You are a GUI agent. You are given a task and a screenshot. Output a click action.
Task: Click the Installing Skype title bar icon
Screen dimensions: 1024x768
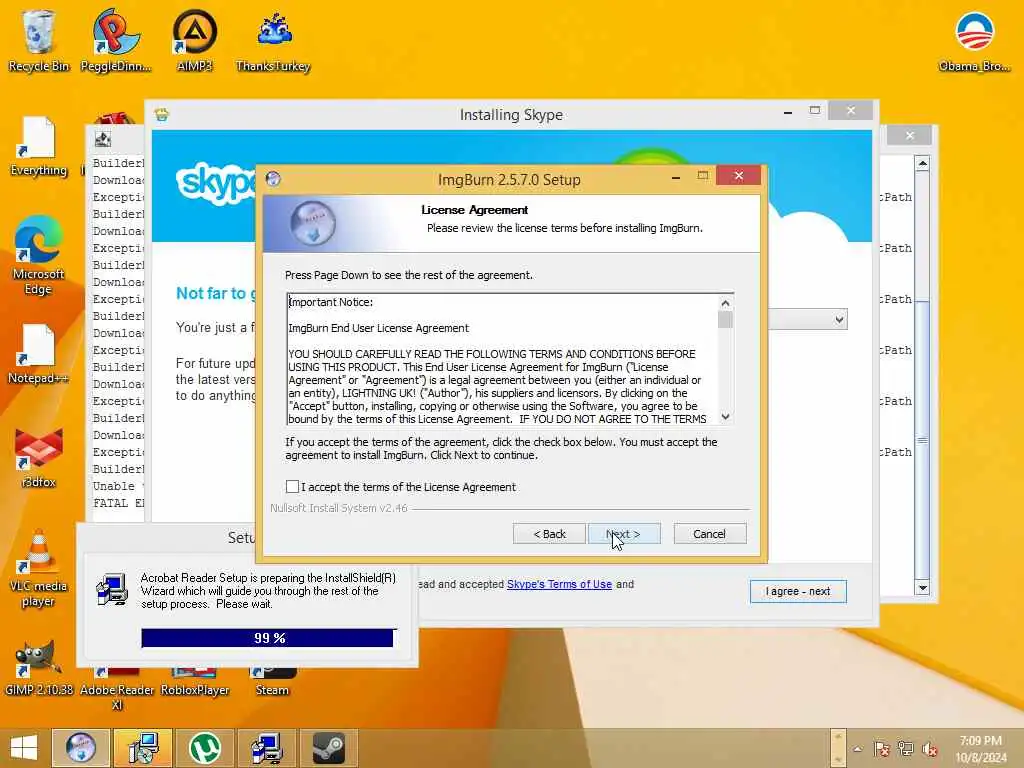tap(161, 115)
